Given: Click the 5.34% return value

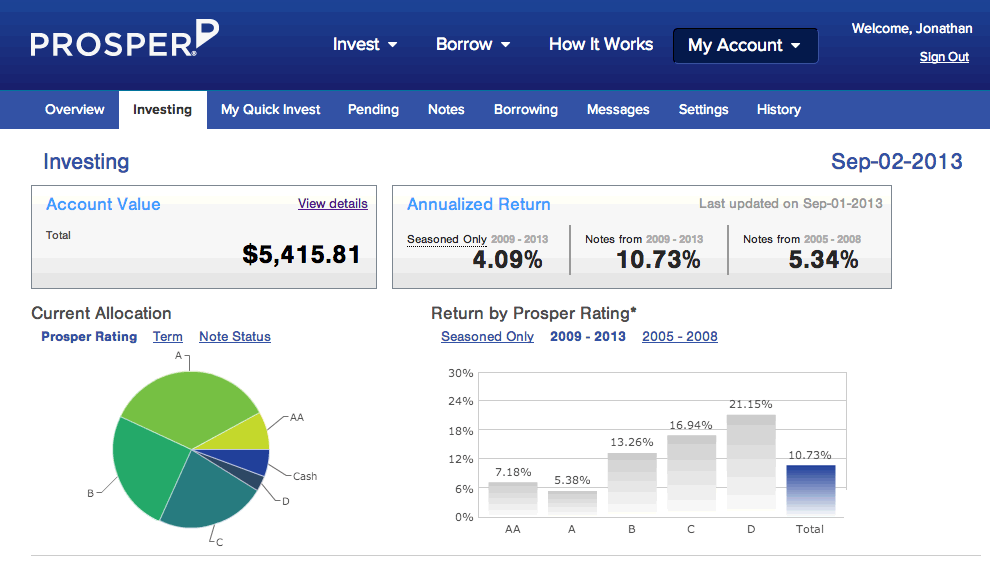Looking at the screenshot, I should [823, 260].
